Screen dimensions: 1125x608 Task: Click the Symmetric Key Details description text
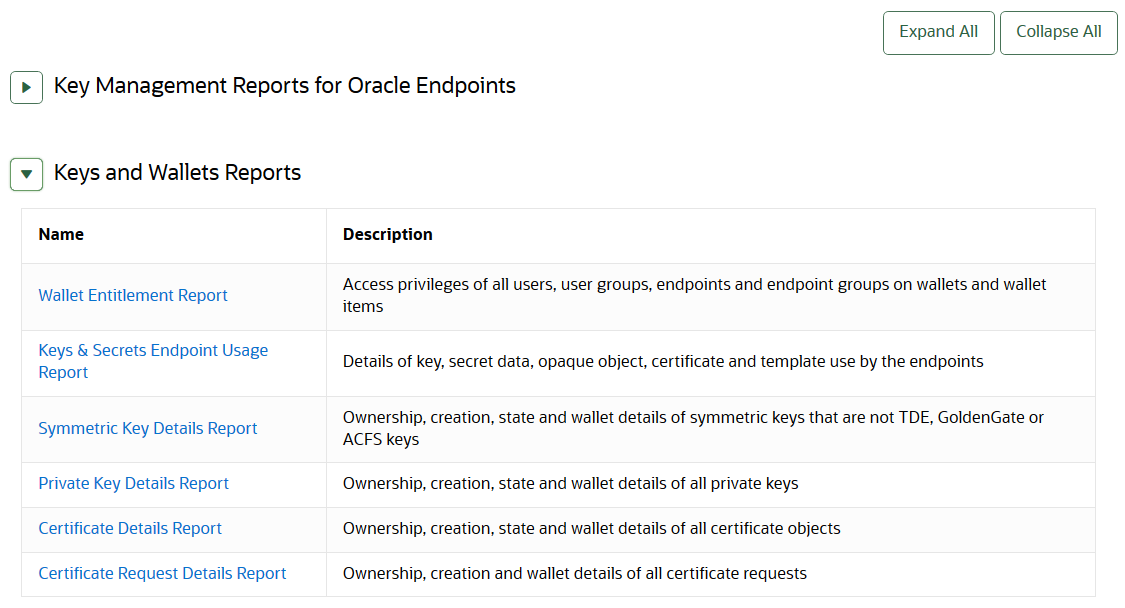click(x=693, y=428)
